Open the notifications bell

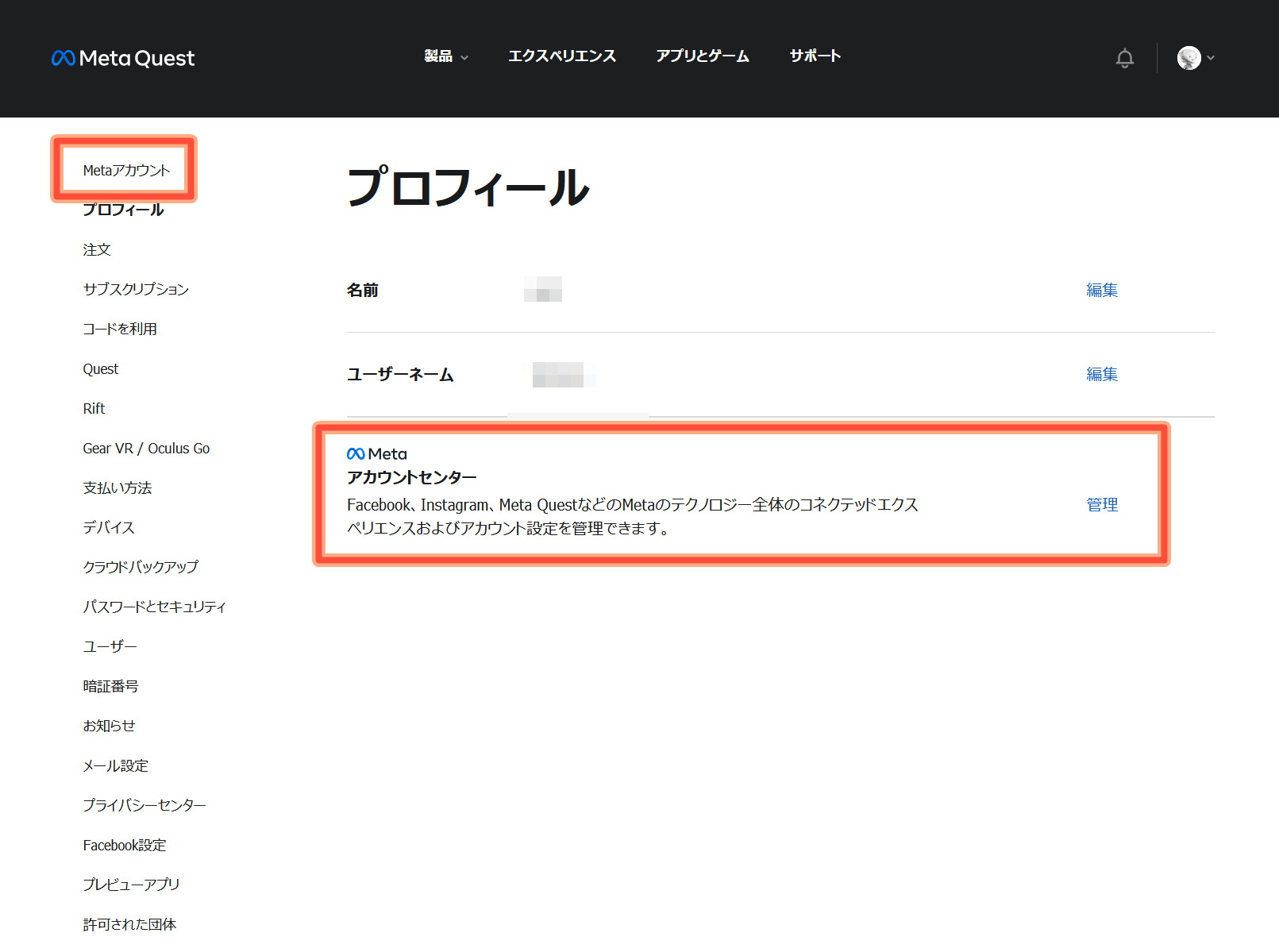[x=1124, y=58]
